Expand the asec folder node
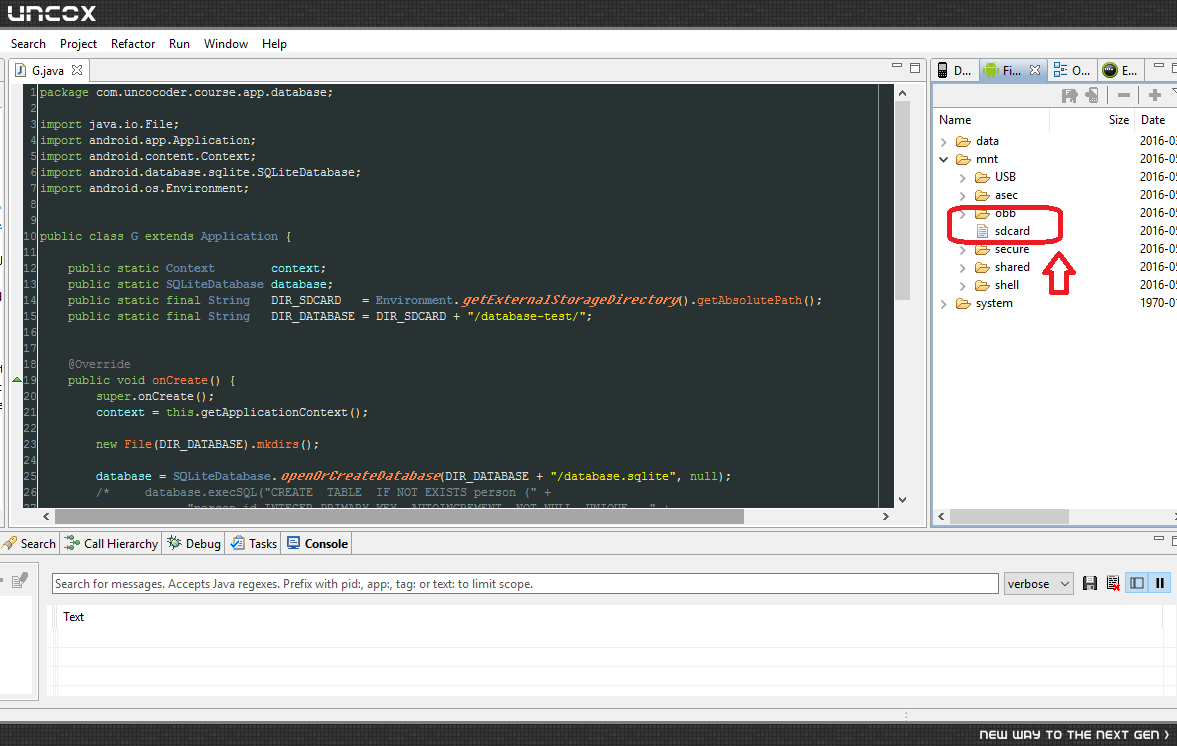Image resolution: width=1177 pixels, height=746 pixels. click(x=962, y=196)
